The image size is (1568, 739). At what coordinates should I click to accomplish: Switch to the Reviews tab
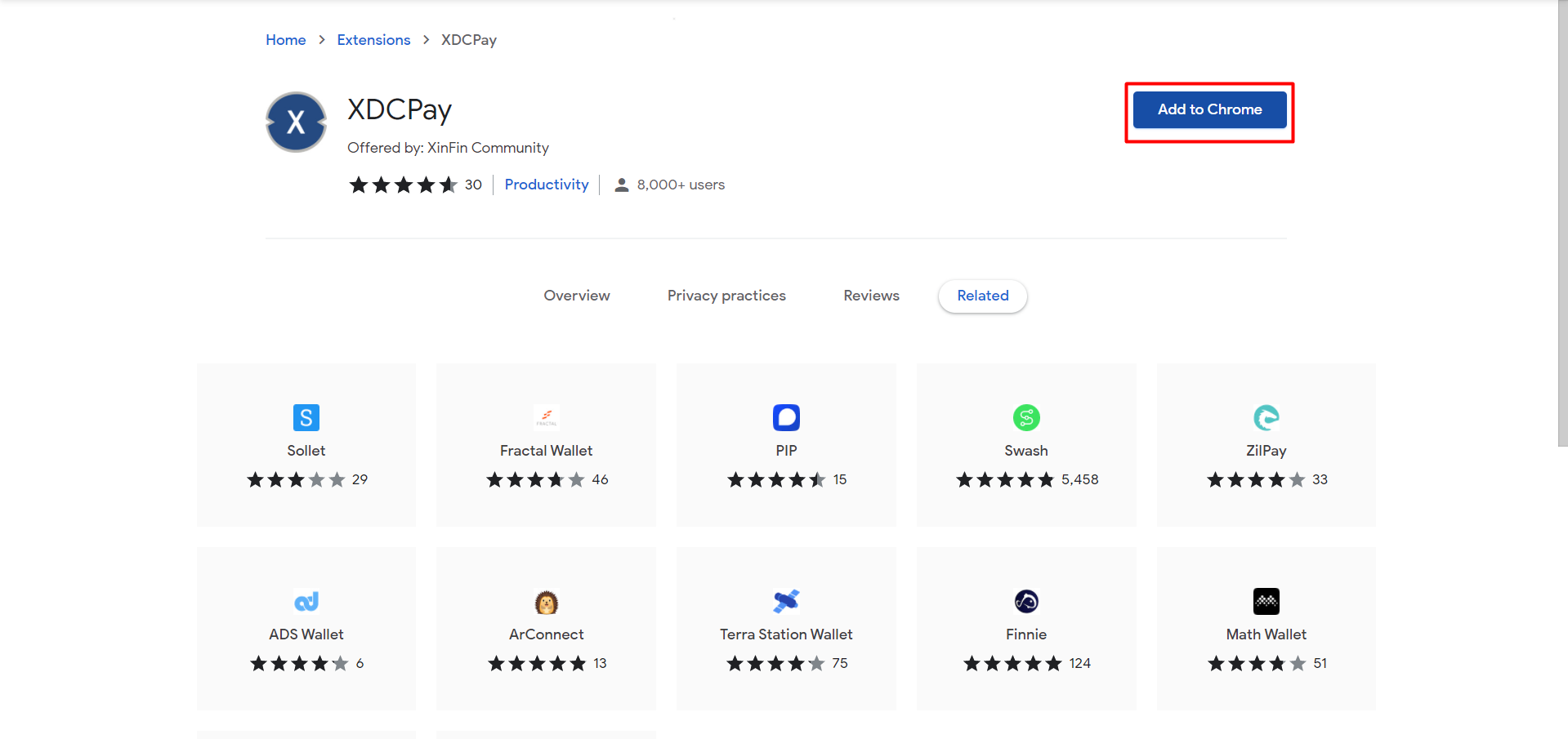871,296
